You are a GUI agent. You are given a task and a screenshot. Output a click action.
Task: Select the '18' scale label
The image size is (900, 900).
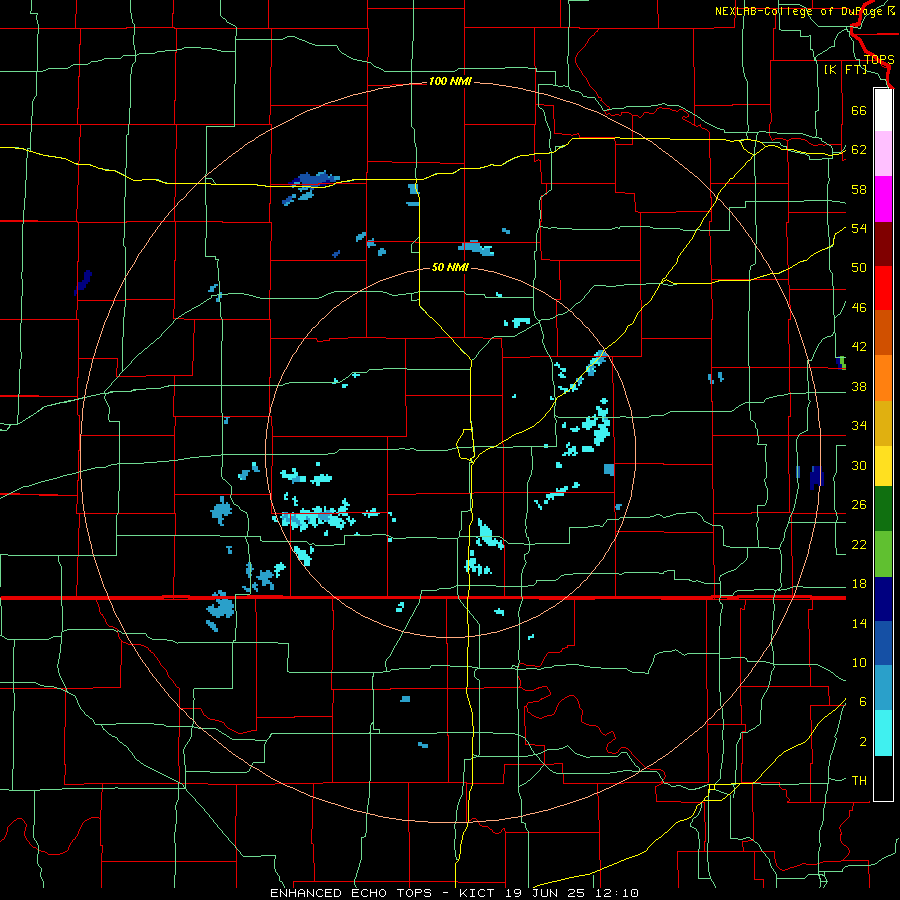pyautogui.click(x=859, y=584)
